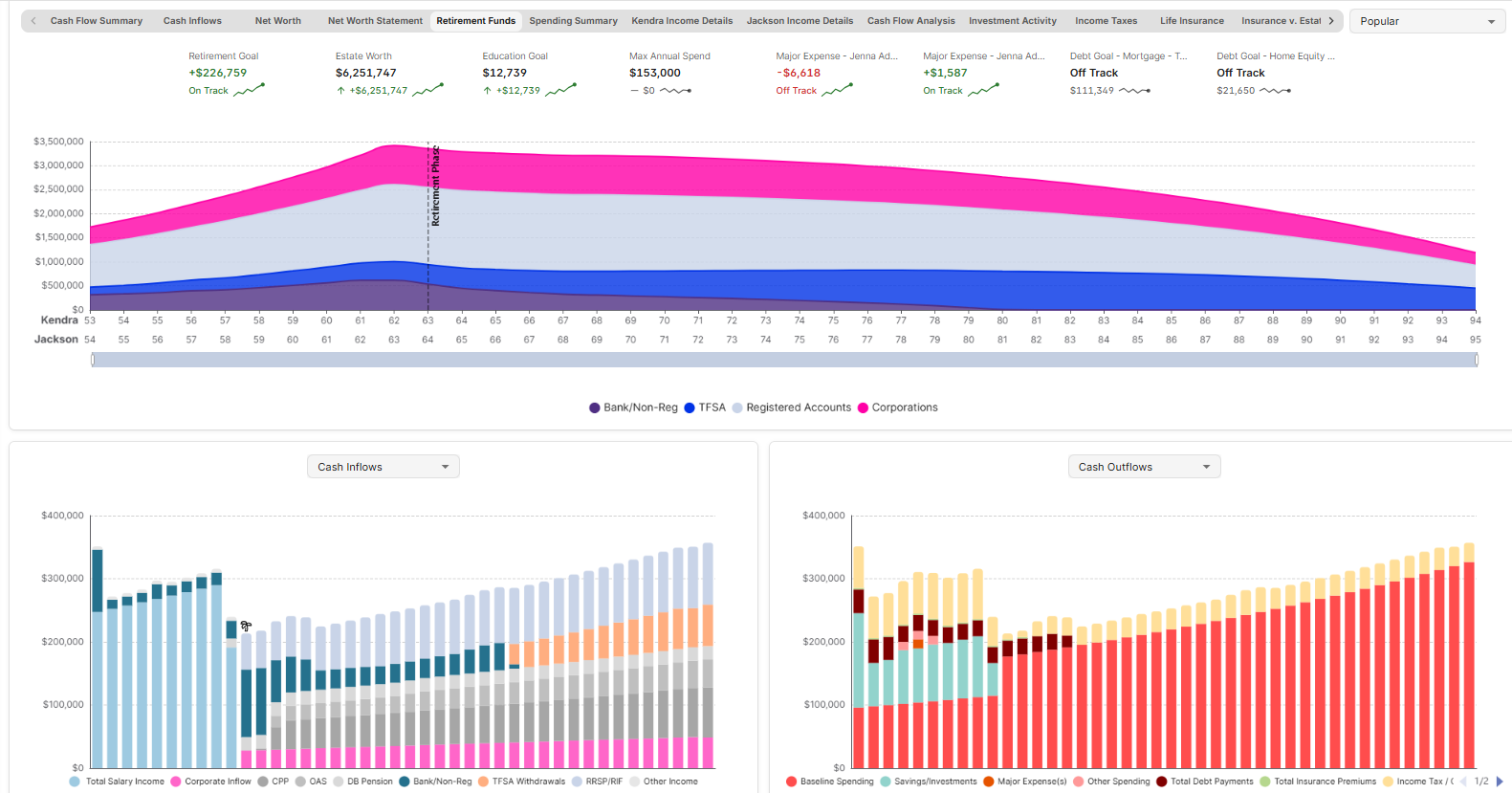The width and height of the screenshot is (1512, 793).
Task: Toggle Corporations series in legend
Action: [x=897, y=408]
